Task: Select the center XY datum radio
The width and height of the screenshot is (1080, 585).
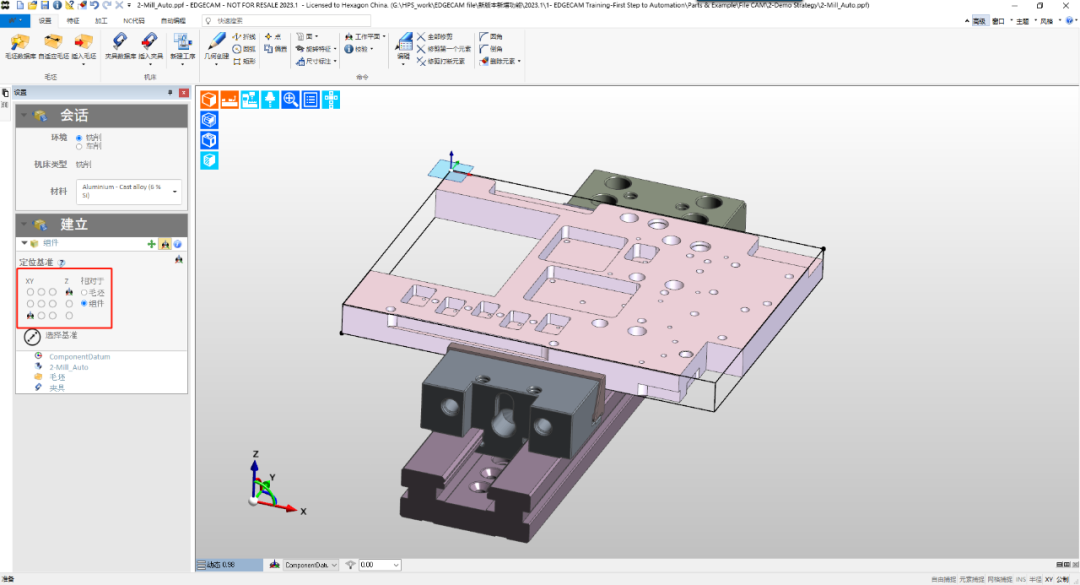Action: (41, 304)
